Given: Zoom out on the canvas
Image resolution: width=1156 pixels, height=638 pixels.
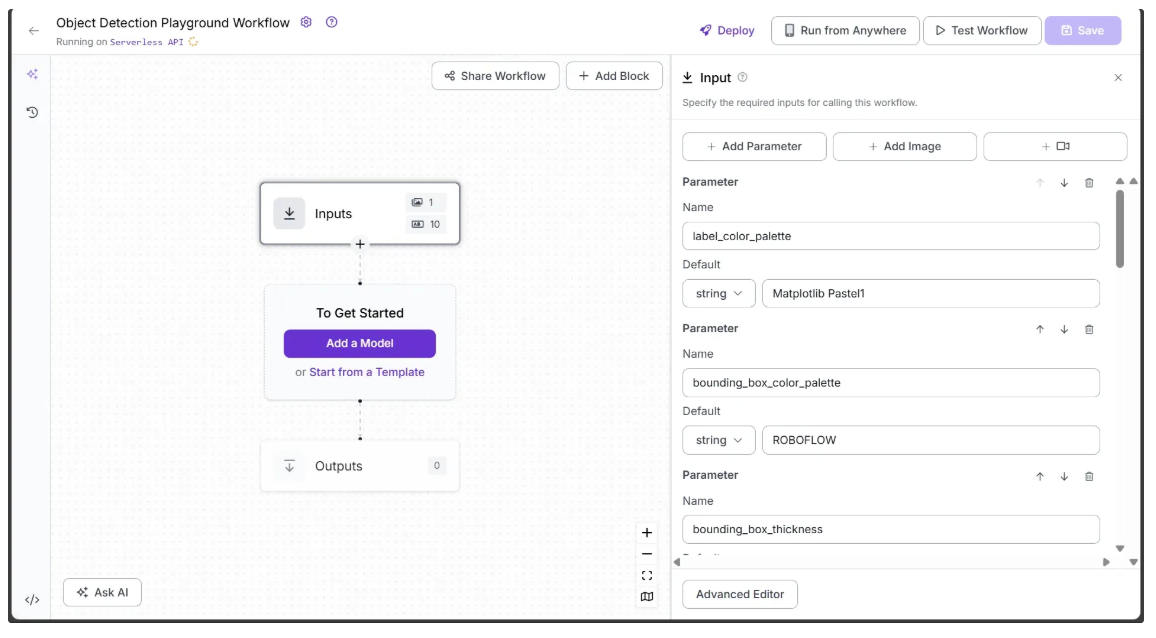Looking at the screenshot, I should pos(647,554).
